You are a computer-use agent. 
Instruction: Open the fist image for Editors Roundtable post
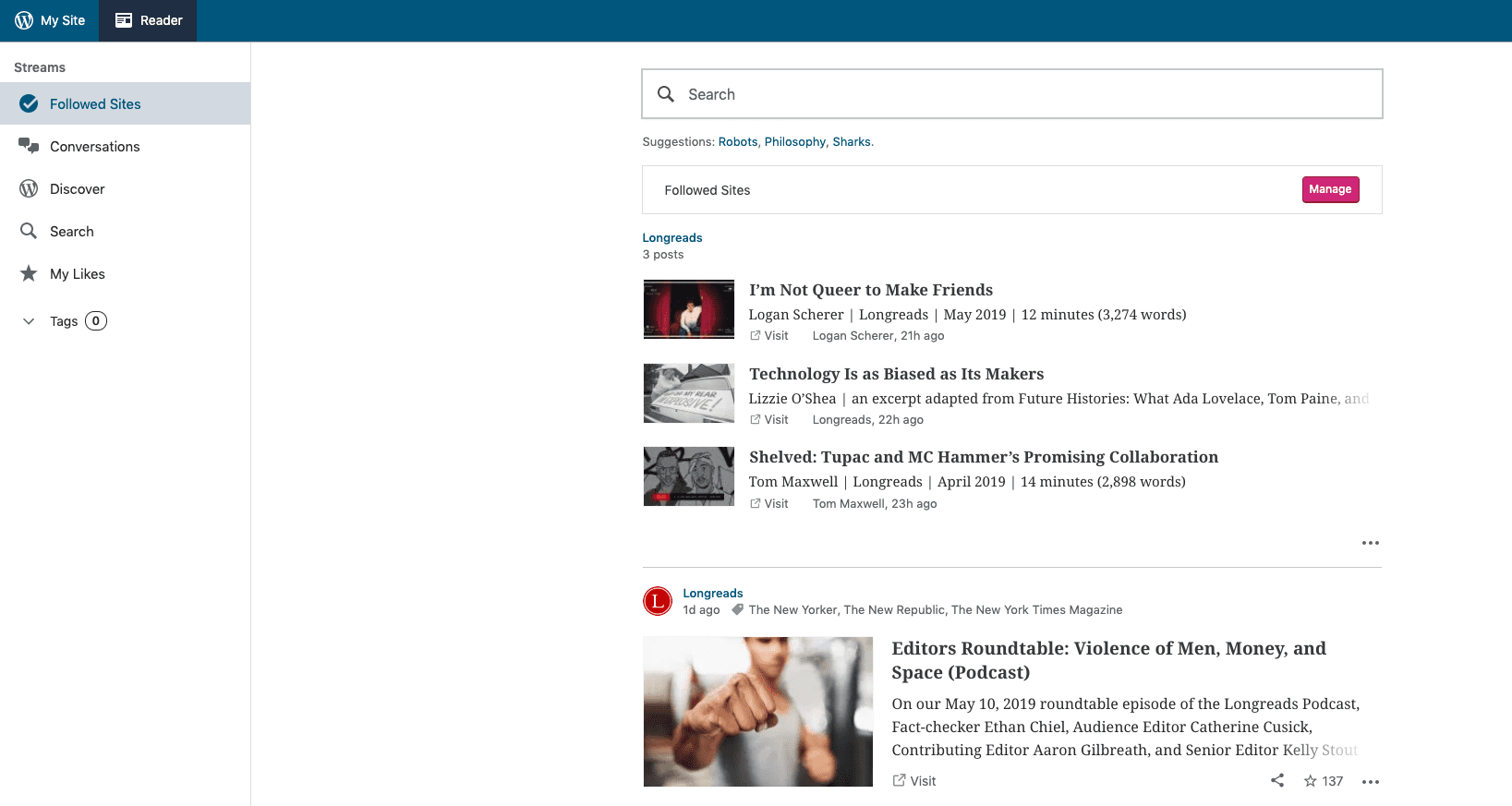coord(758,712)
